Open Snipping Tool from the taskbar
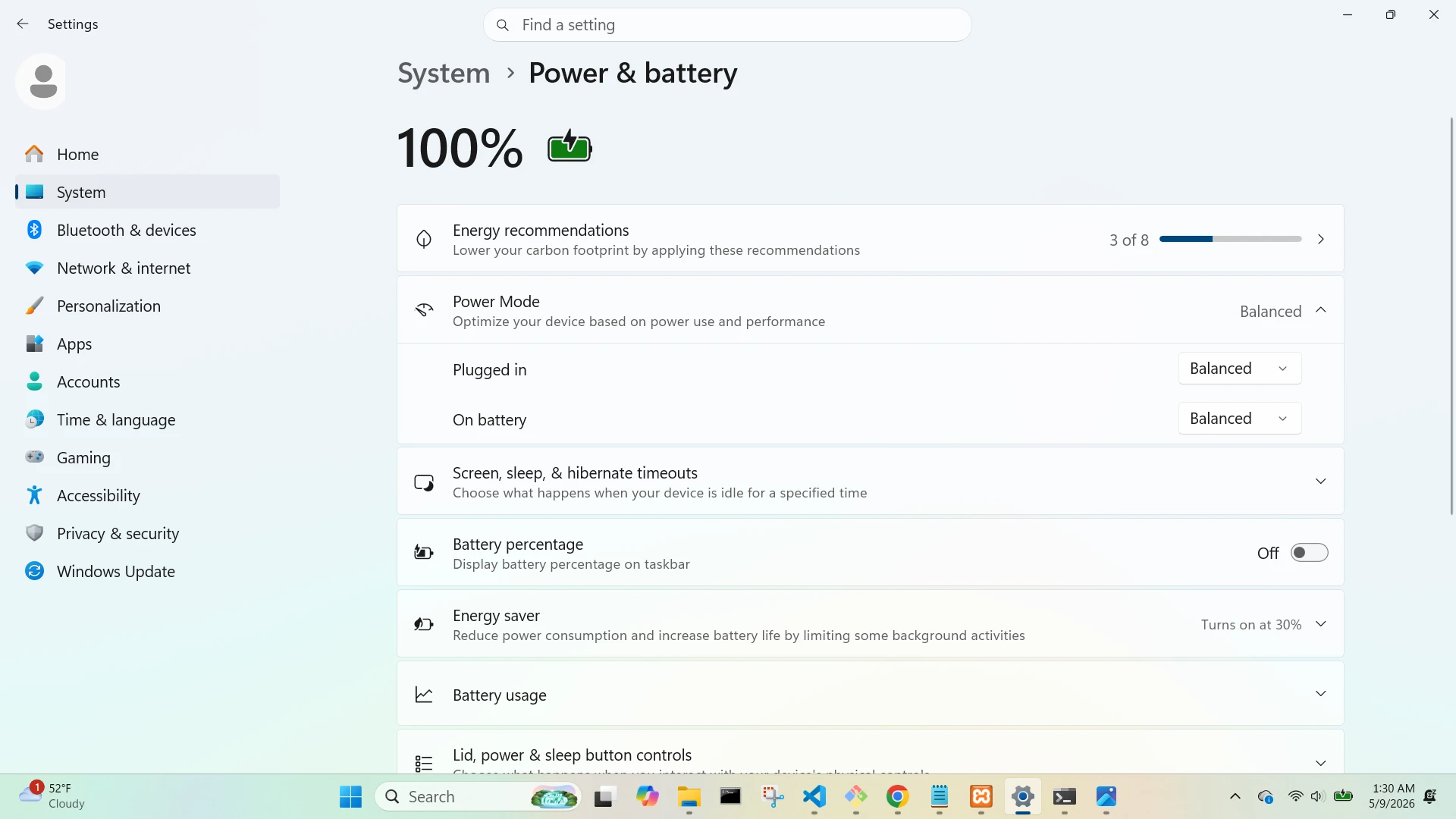This screenshot has width=1456, height=819. [x=772, y=797]
